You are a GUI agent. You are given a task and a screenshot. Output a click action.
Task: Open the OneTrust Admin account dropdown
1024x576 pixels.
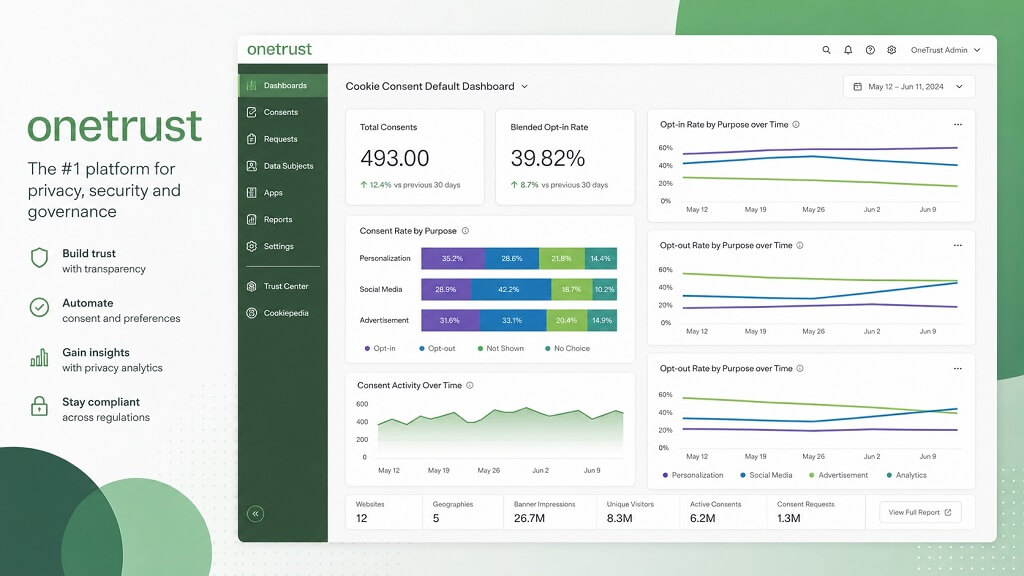[946, 50]
